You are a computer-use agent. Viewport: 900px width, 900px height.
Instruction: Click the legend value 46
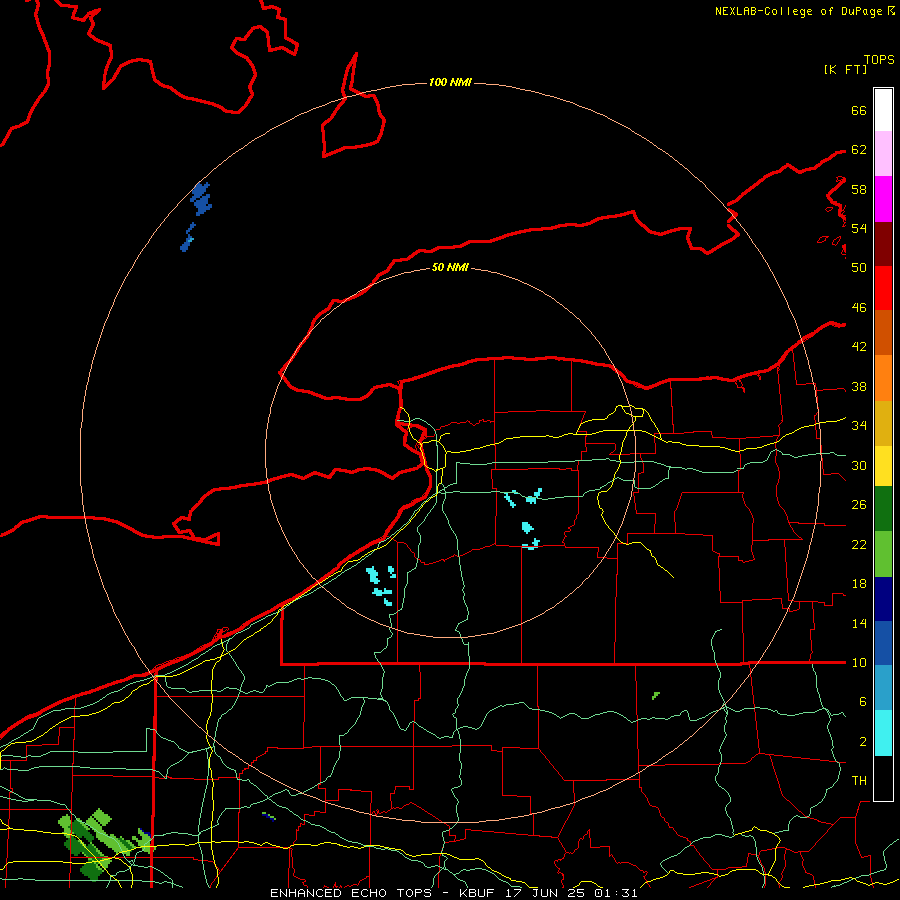(x=859, y=308)
